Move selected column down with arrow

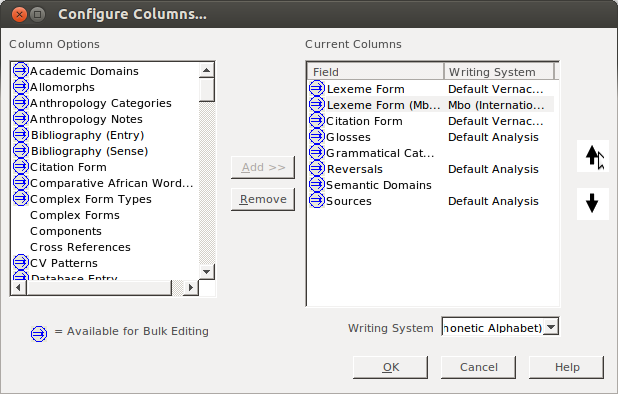click(x=593, y=204)
